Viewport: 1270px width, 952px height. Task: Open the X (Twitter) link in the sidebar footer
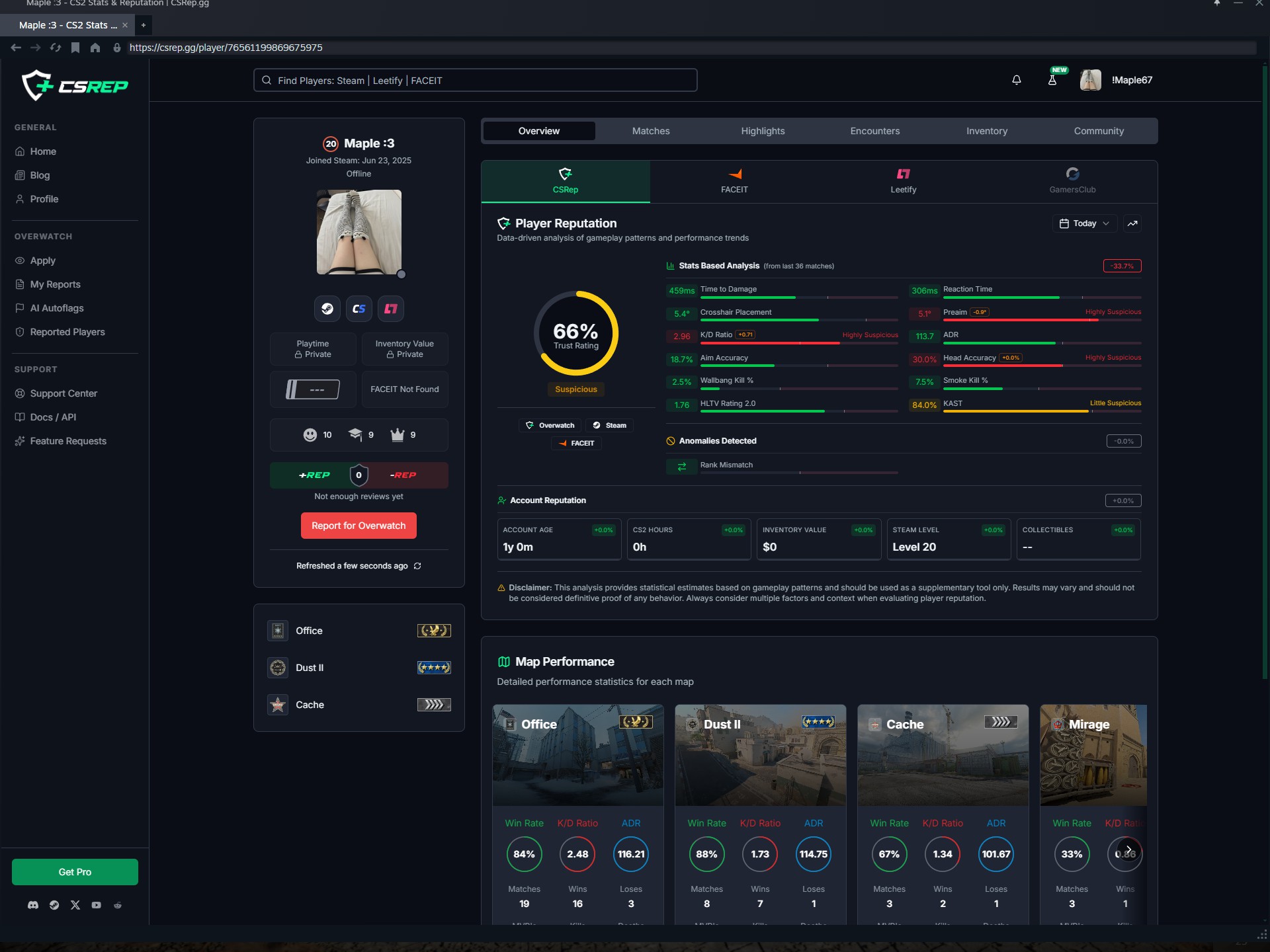(75, 905)
